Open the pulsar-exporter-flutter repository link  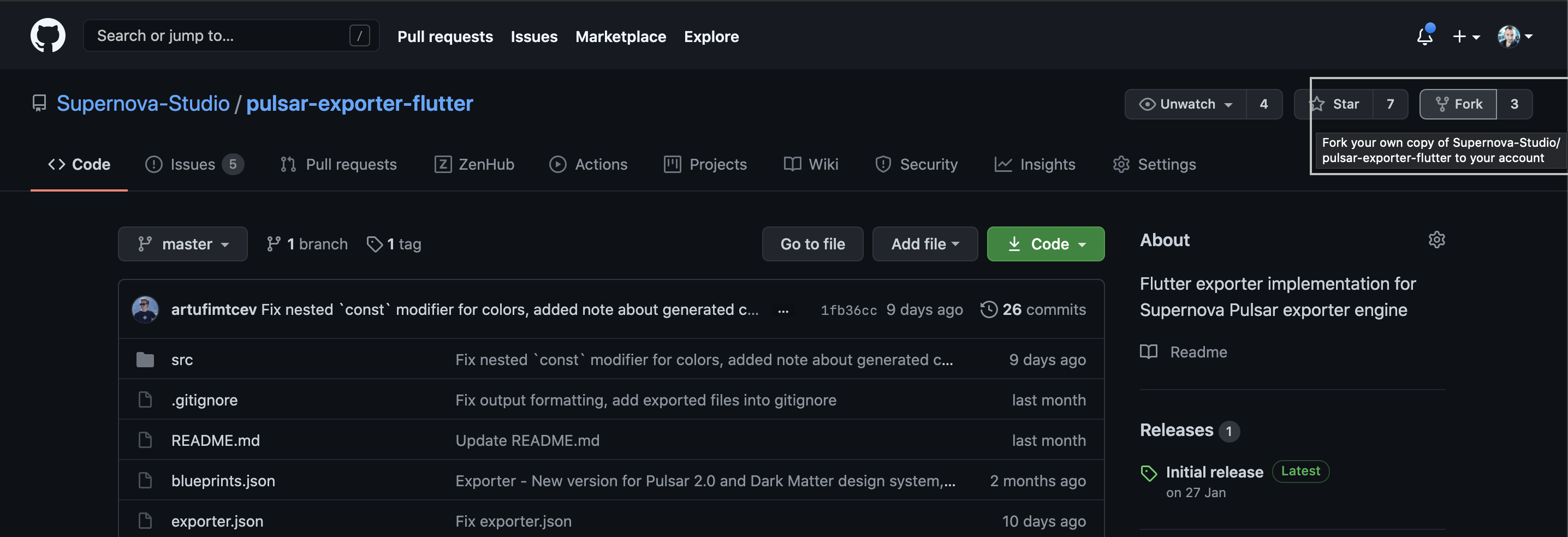[x=359, y=103]
